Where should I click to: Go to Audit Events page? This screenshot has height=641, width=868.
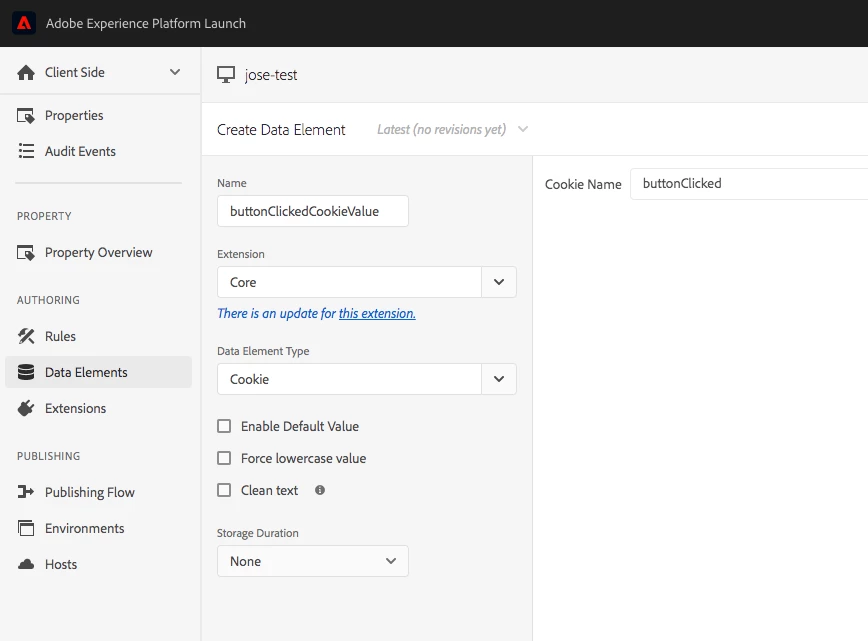tap(80, 152)
